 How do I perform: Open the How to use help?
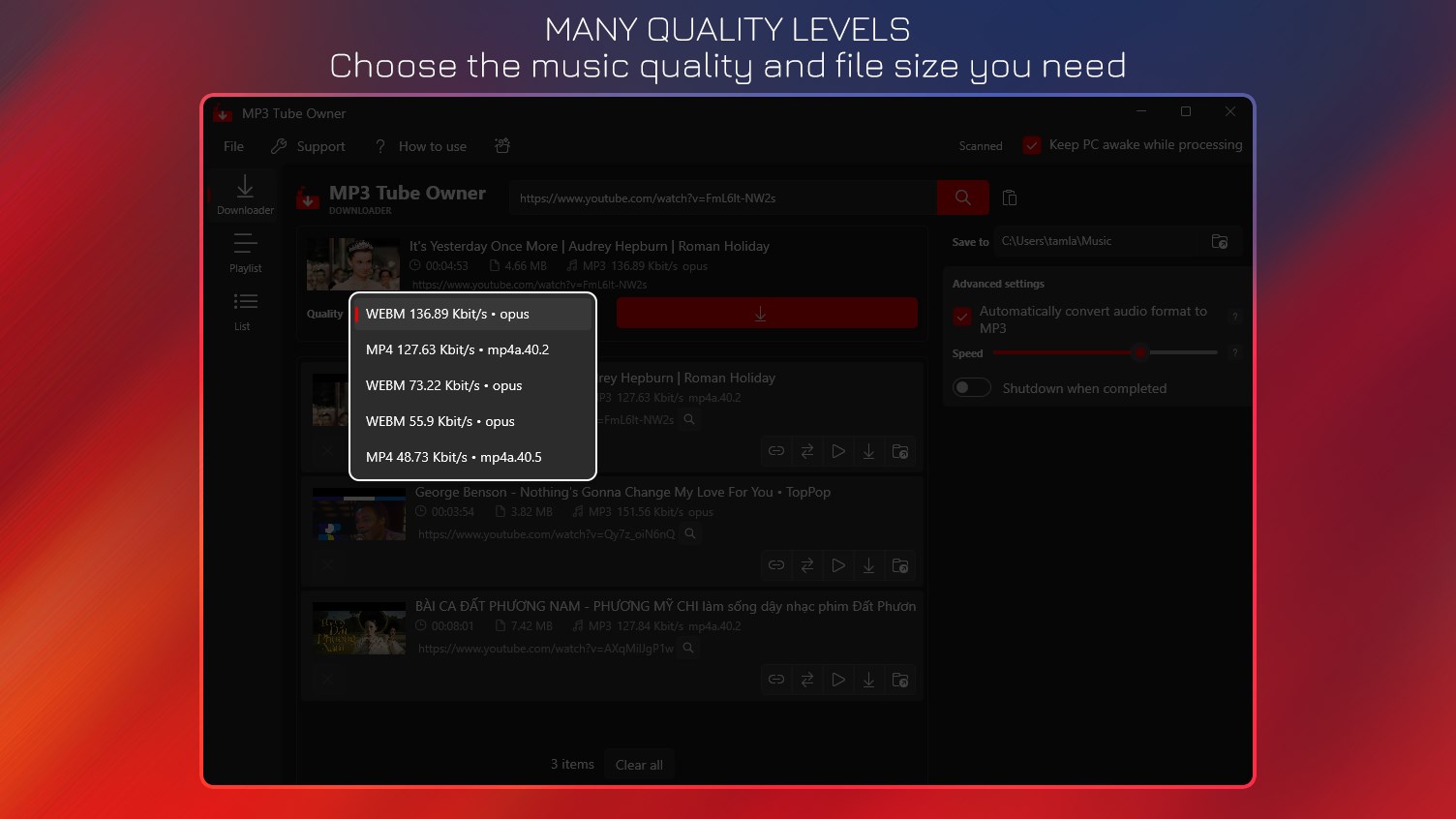tap(433, 145)
